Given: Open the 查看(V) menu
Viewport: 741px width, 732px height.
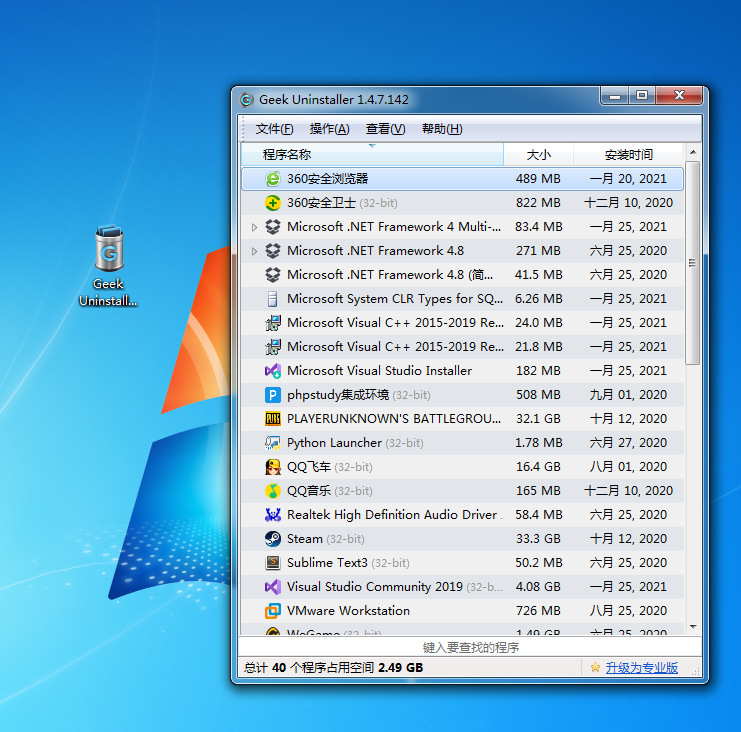Looking at the screenshot, I should point(385,129).
